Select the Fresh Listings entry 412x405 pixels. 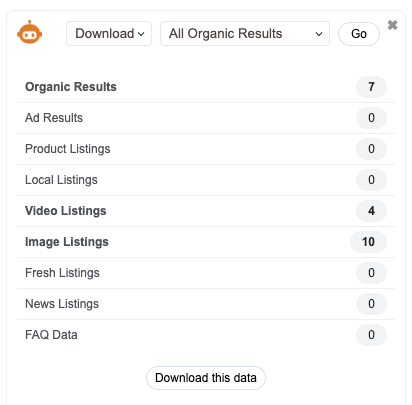pyautogui.click(x=206, y=273)
